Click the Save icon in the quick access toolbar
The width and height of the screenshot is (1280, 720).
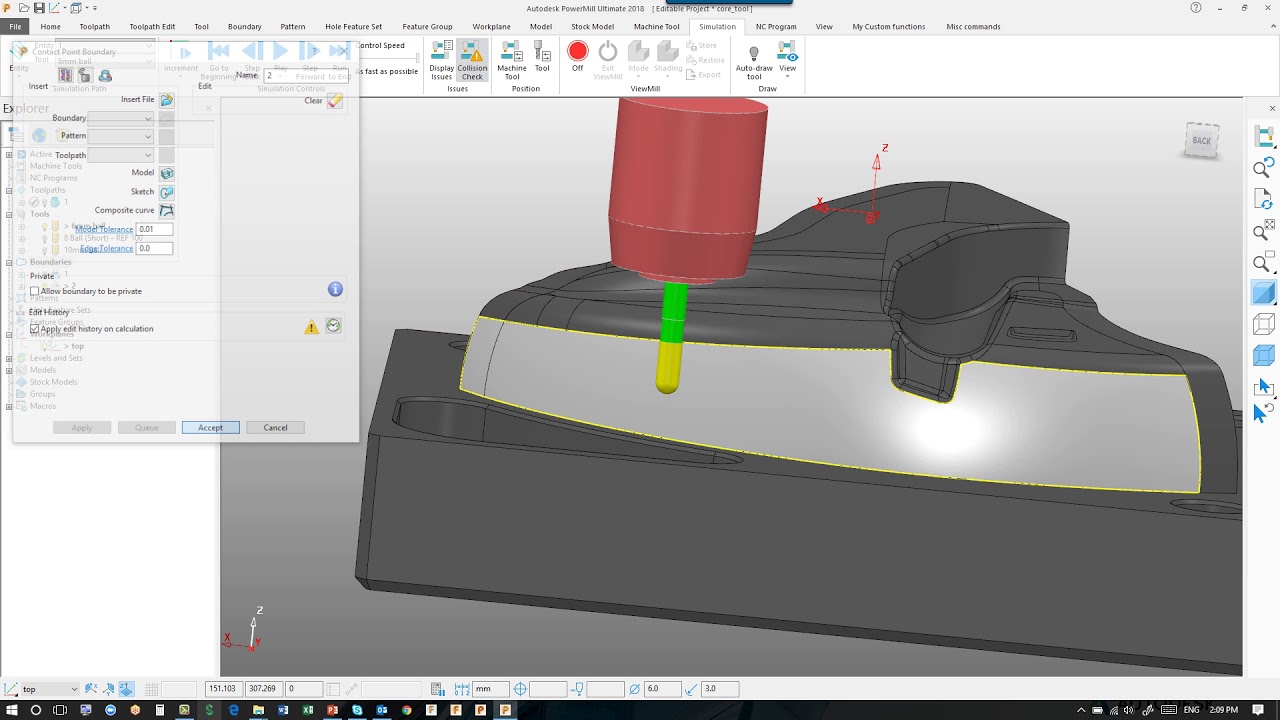point(39,8)
